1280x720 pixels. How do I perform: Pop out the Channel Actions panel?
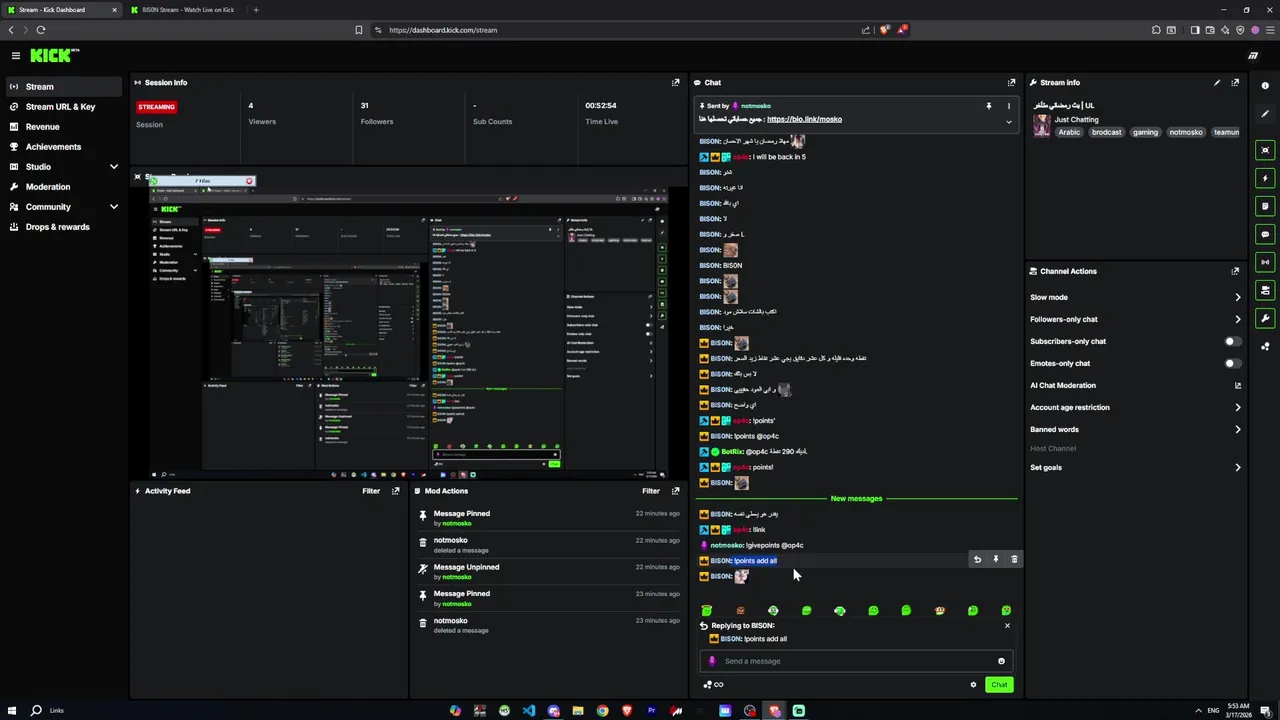(x=1235, y=271)
